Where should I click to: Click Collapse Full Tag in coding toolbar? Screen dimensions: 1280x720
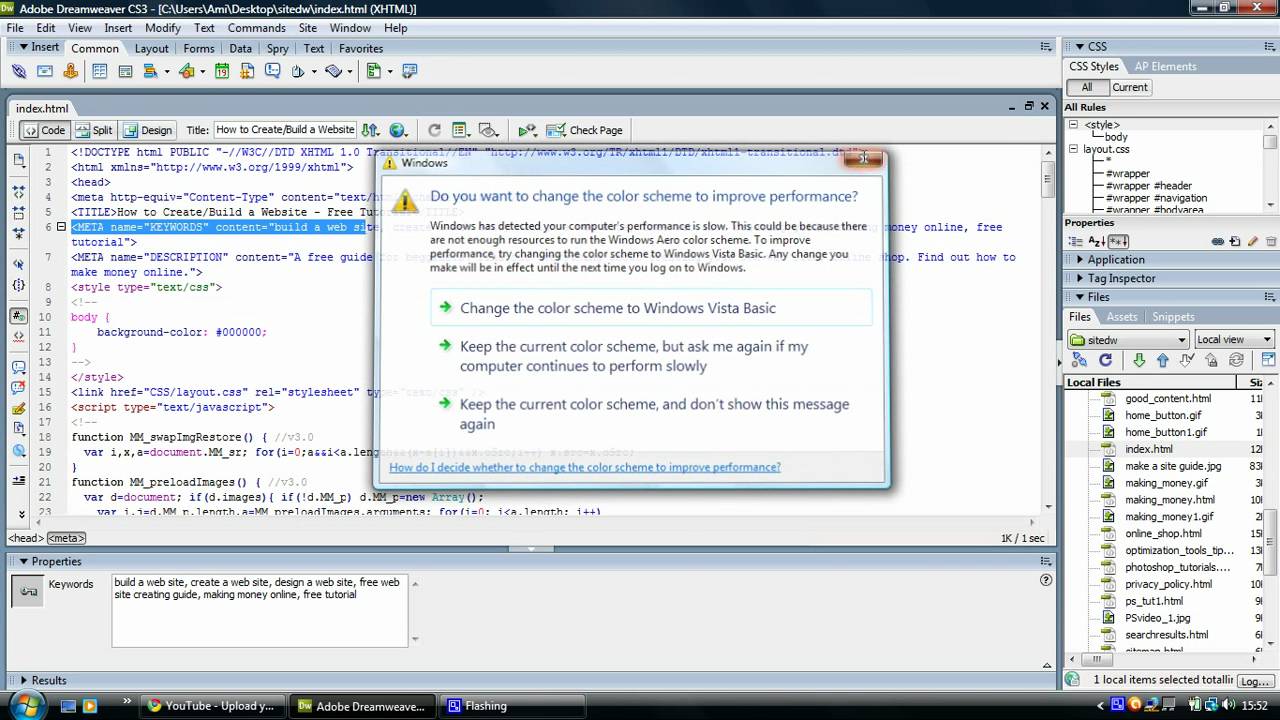click(x=19, y=190)
